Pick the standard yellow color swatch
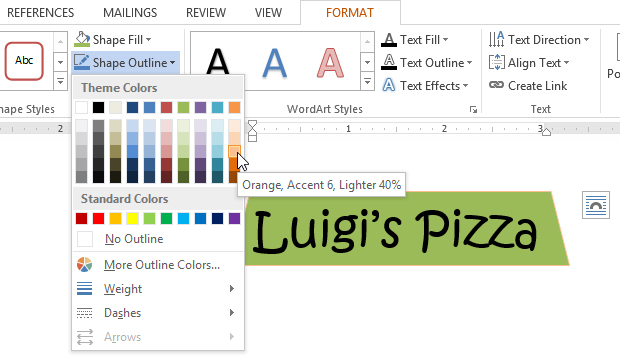The image size is (620, 362). pos(132,219)
